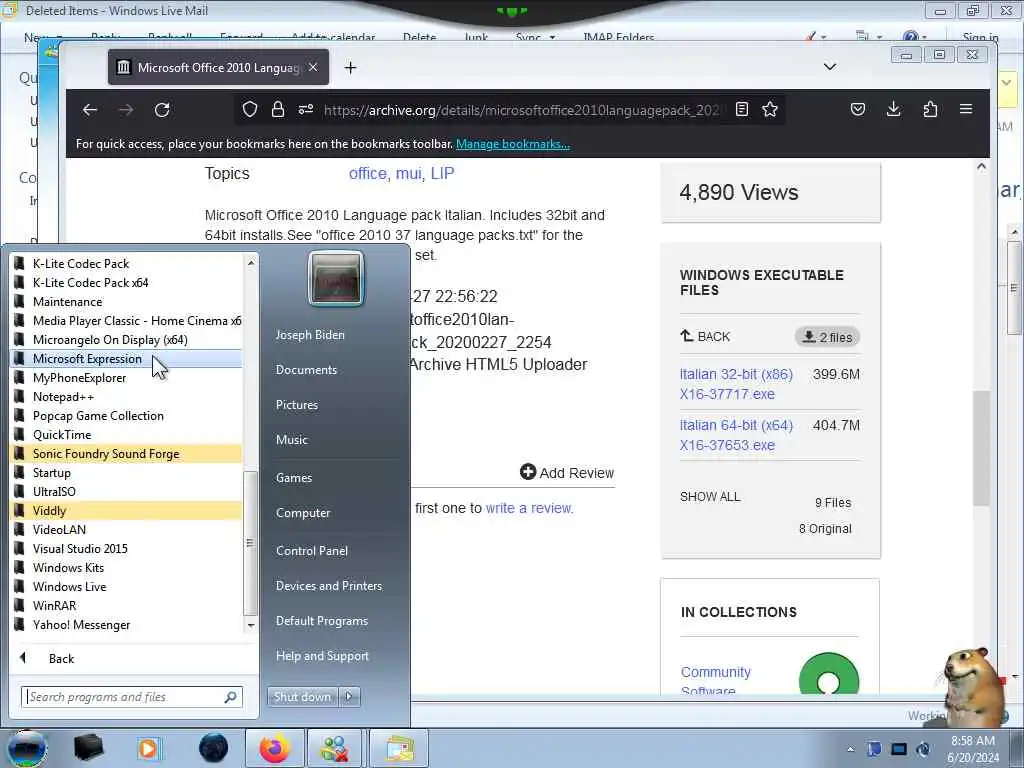
Task: Open the taskbar clock and date
Action: tap(972, 749)
